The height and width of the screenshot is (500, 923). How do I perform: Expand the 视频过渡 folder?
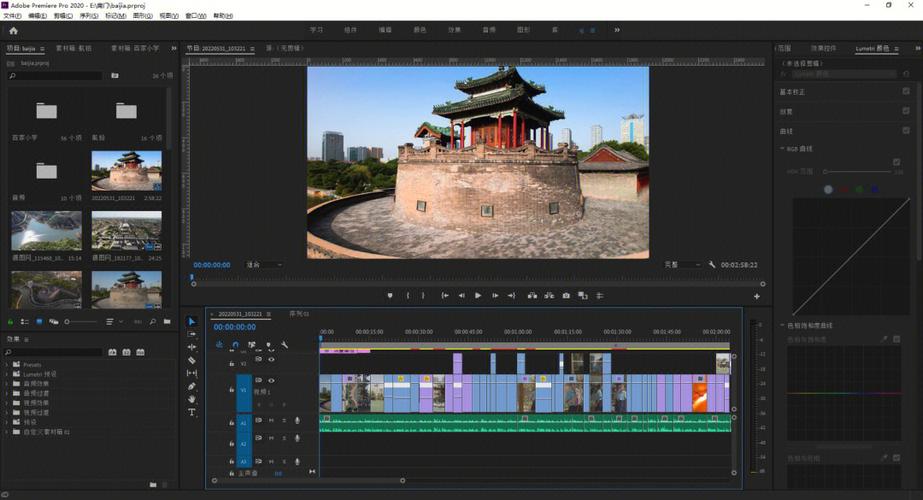pyautogui.click(x=6, y=412)
